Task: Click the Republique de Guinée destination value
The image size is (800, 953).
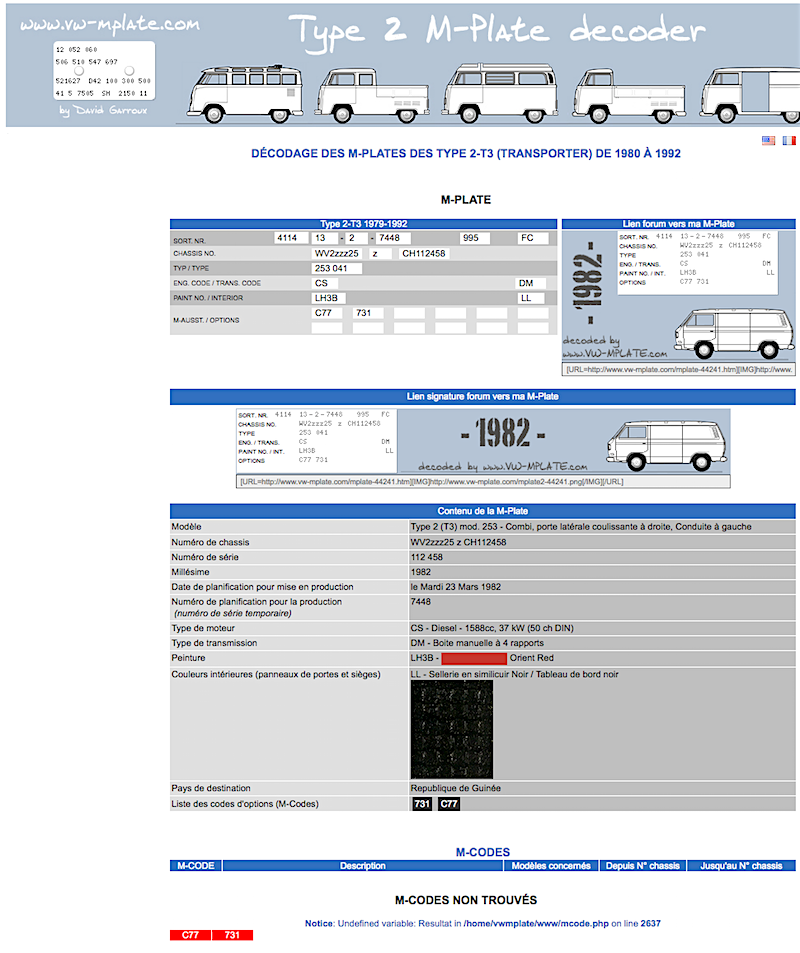Action: point(456,788)
